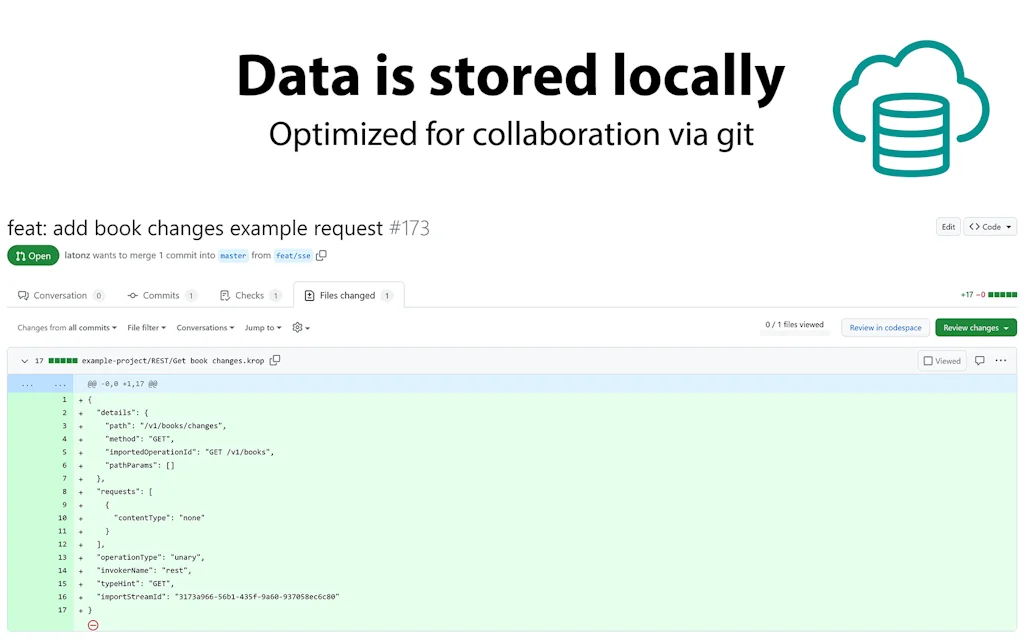Click the pull request number #173
1024x640 pixels.
[409, 228]
